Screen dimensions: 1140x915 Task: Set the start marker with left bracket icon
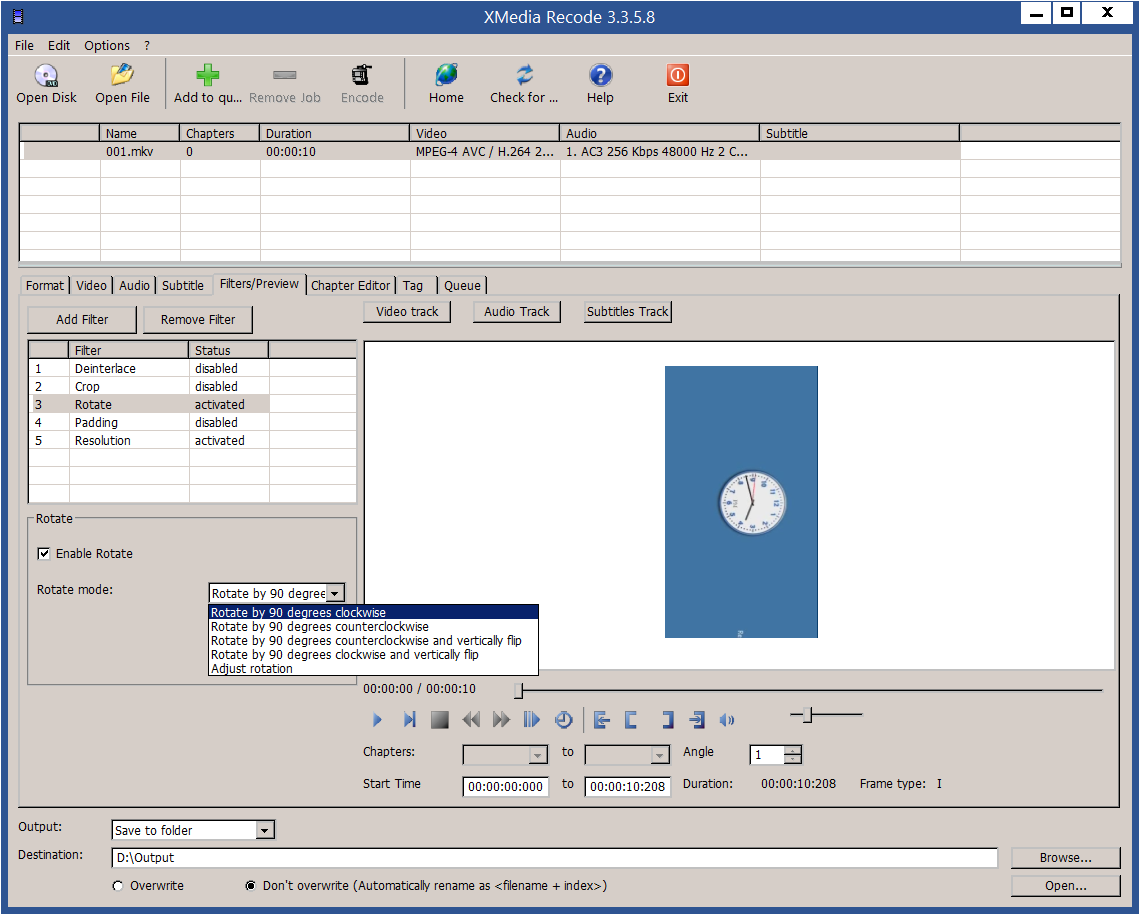(x=631, y=720)
